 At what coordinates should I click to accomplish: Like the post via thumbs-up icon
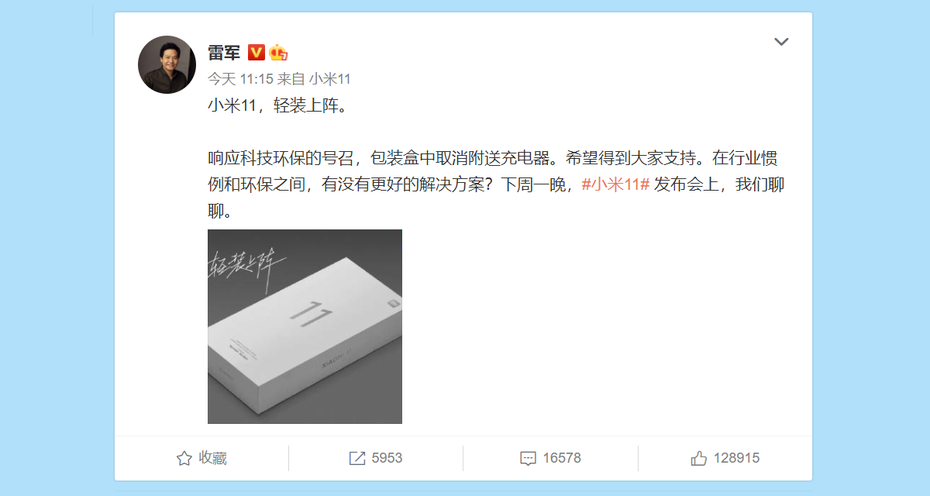[x=699, y=458]
